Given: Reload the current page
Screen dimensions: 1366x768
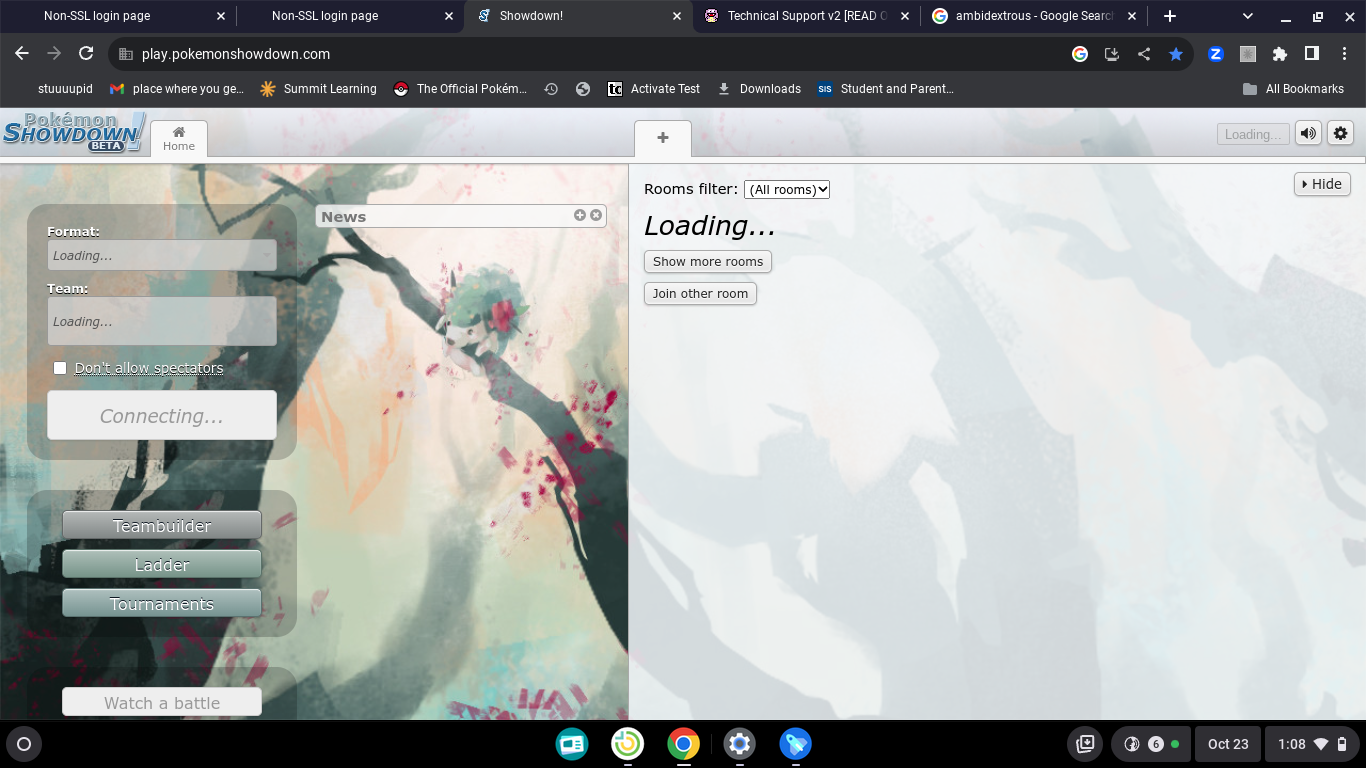Looking at the screenshot, I should point(86,54).
